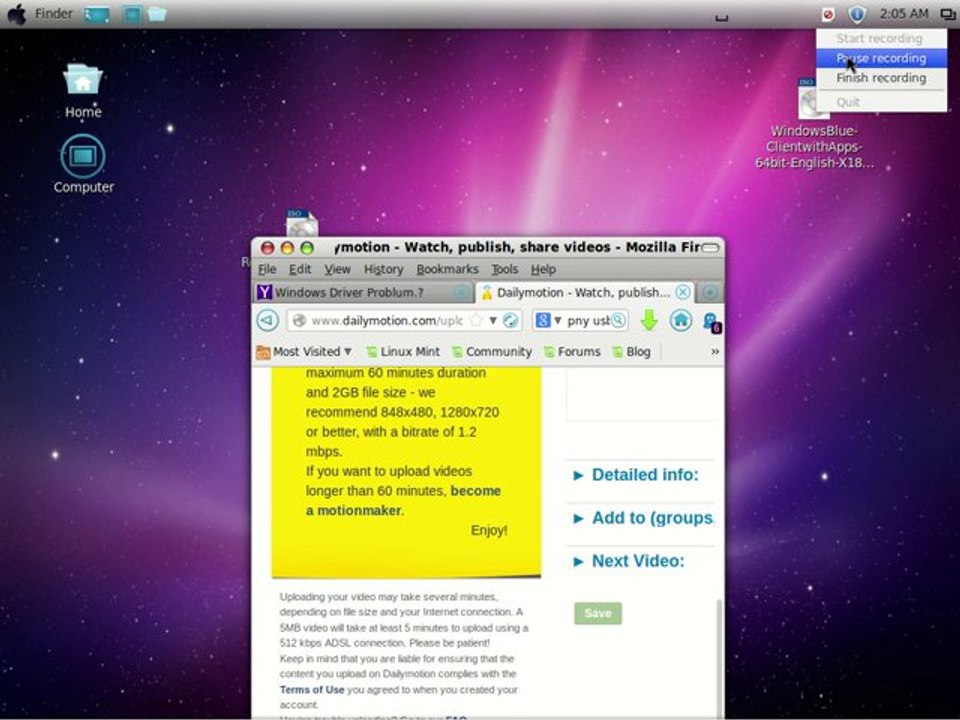Click the dailymotion.com URL field
Screen dimensions: 960x720
coord(386,320)
